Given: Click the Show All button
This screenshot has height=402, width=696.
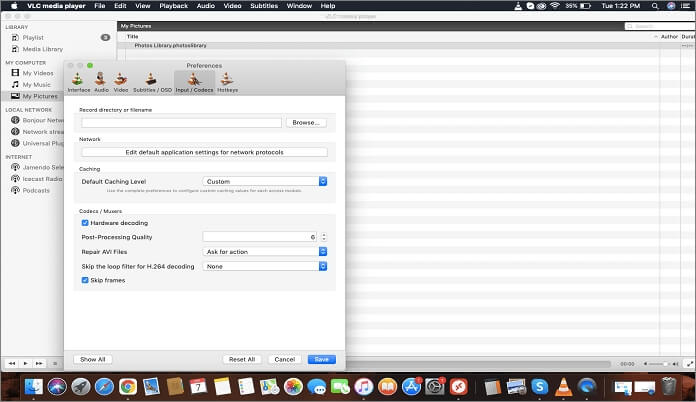Looking at the screenshot, I should click(93, 359).
